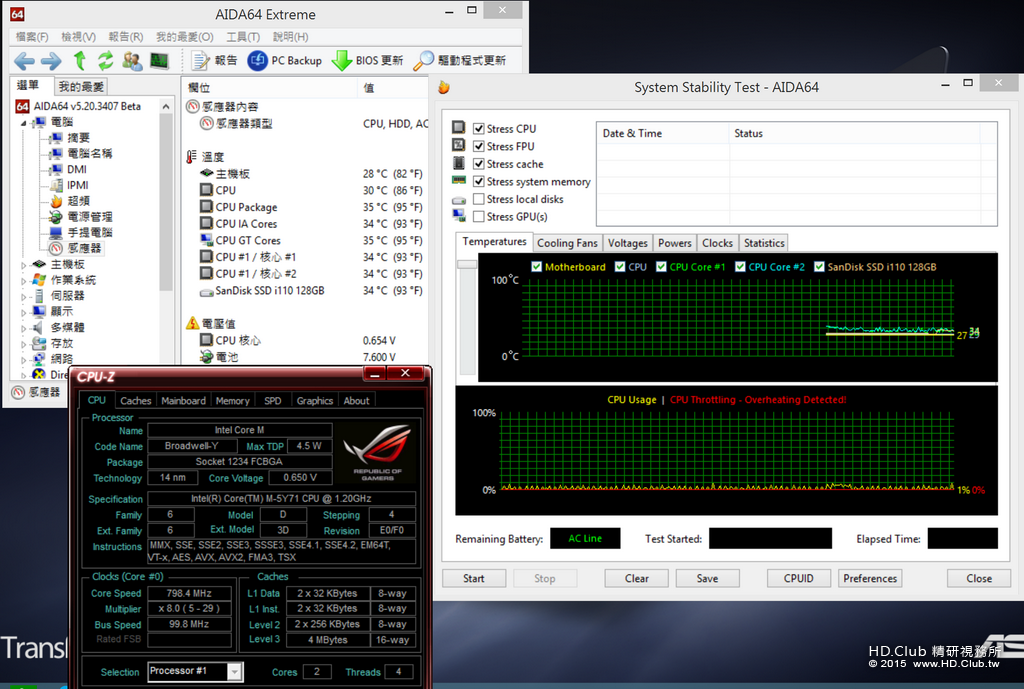Toggle the CPU Core #1 graph checkbox
Screen dimensions: 1024x689
(x=662, y=266)
